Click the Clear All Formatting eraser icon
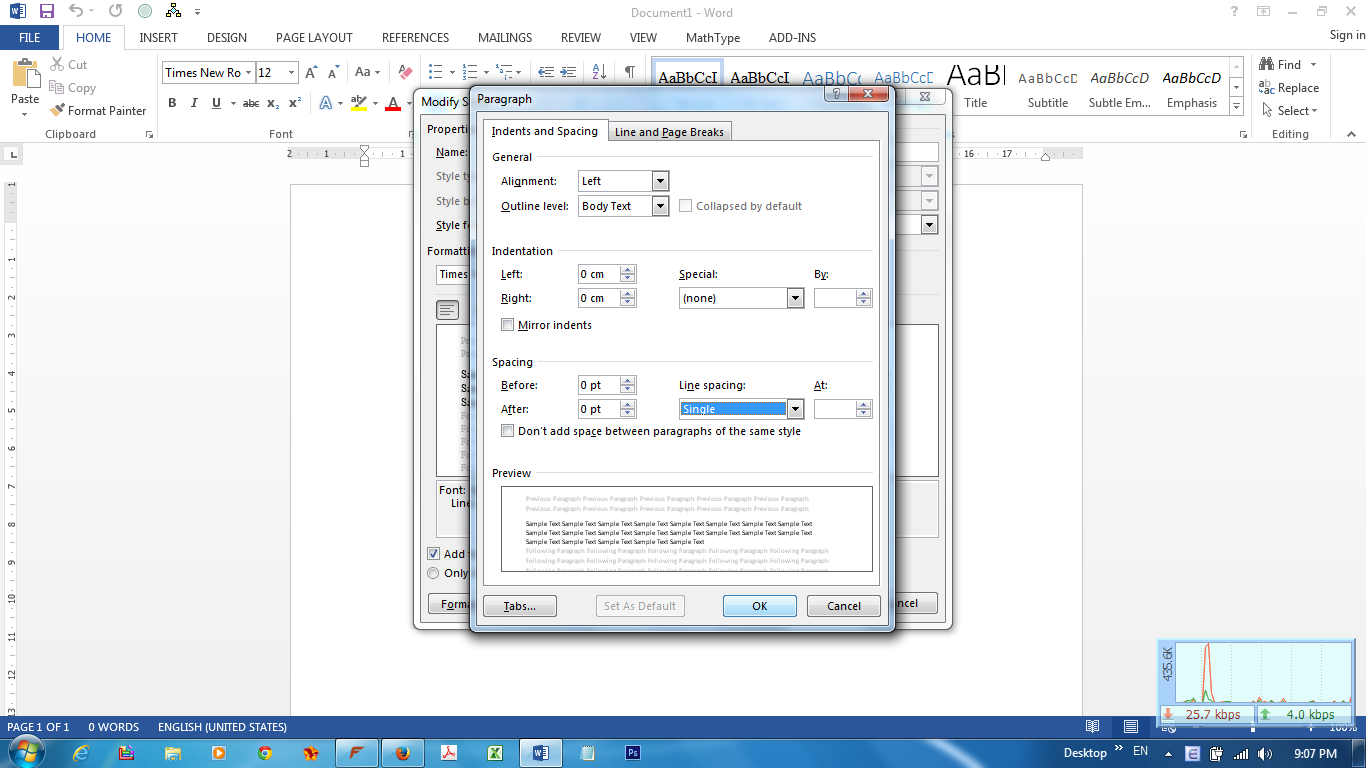The height and width of the screenshot is (768, 1366). coord(405,72)
